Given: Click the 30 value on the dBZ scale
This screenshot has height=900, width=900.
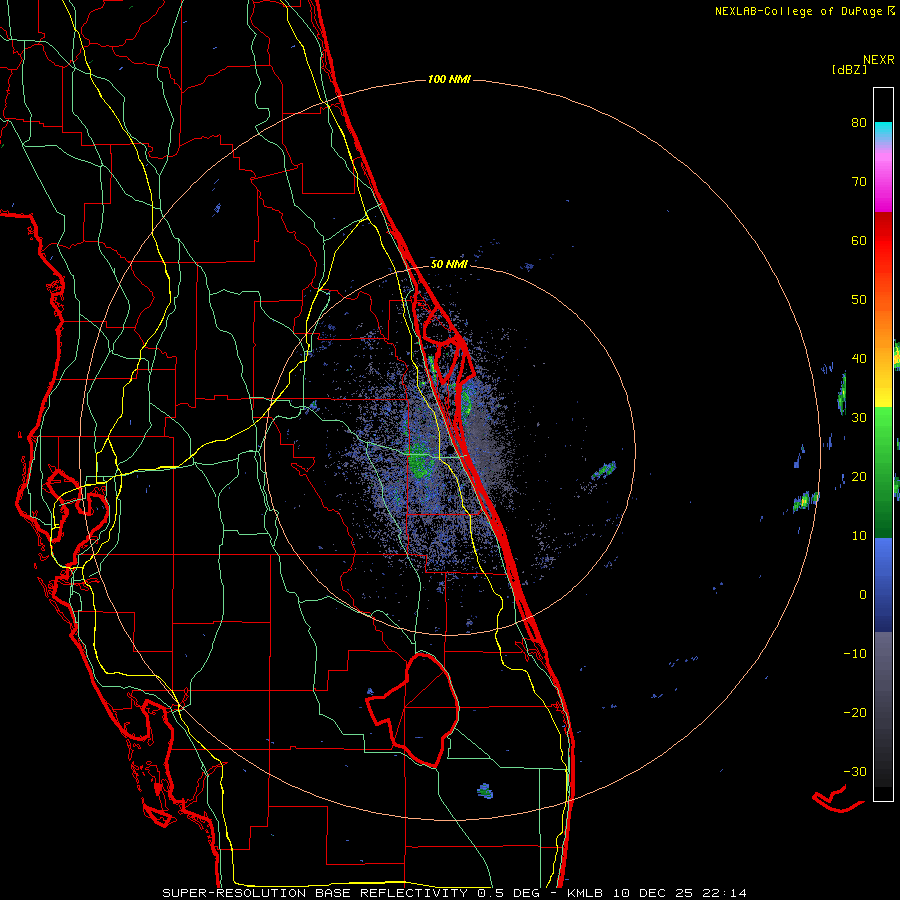Looking at the screenshot, I should [x=859, y=417].
